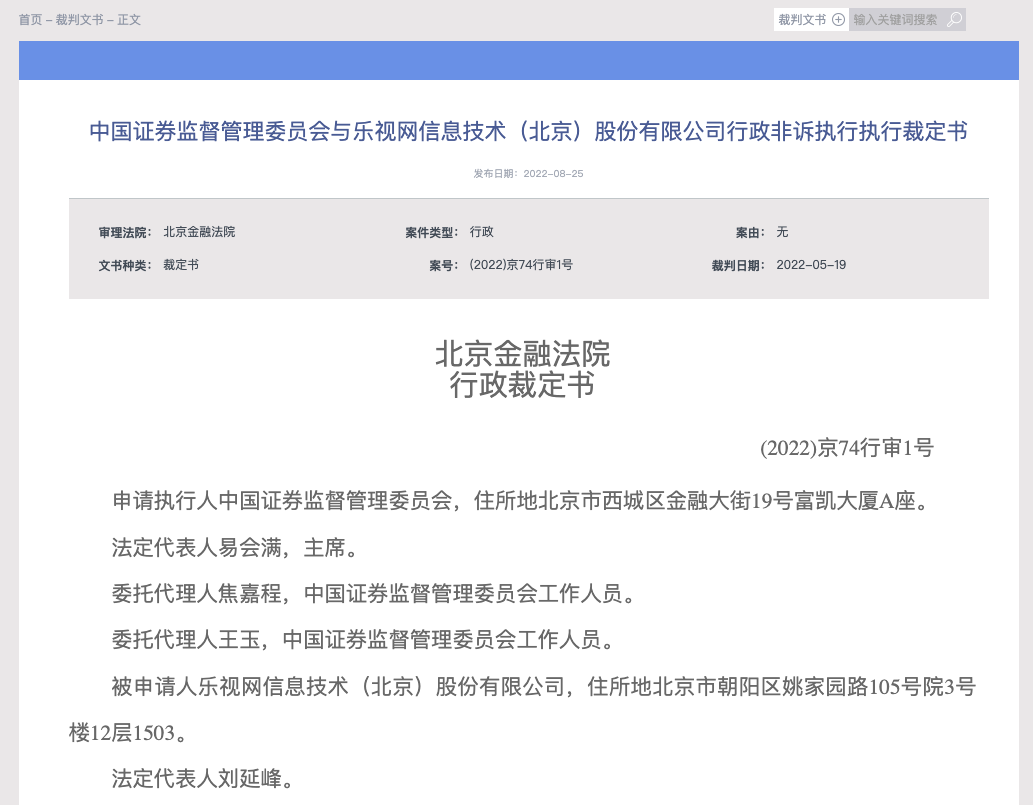Click document type value 裁定书
This screenshot has width=1033, height=805.
[x=181, y=265]
